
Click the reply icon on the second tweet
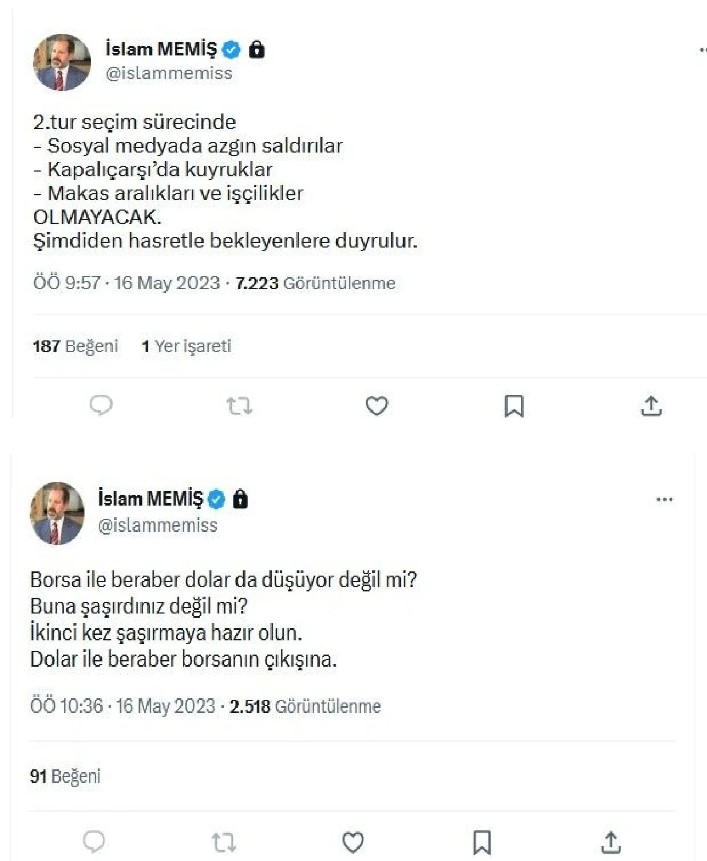pyautogui.click(x=93, y=843)
